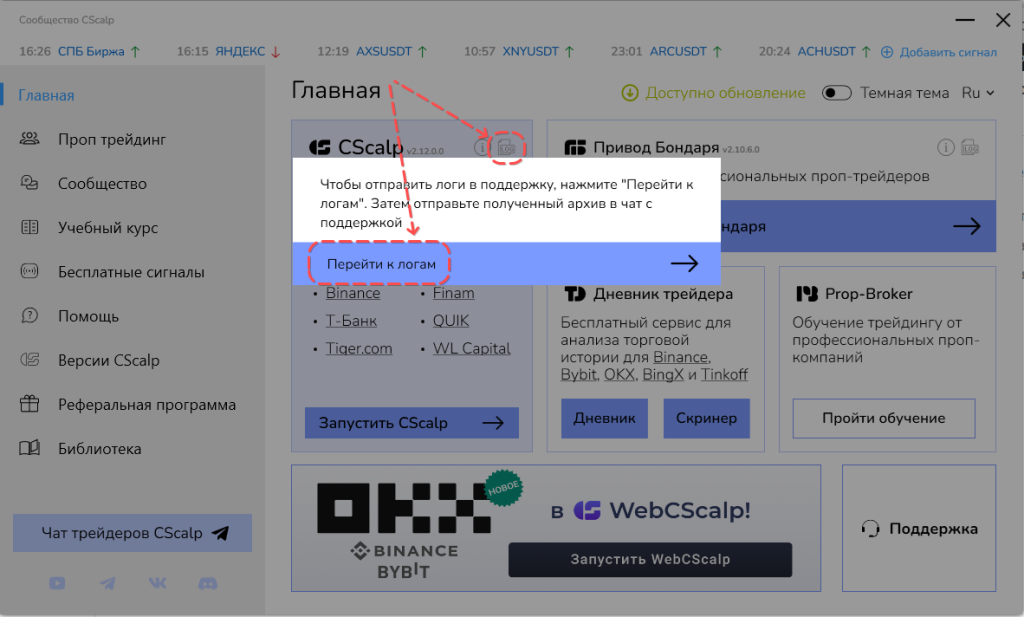Show info icon on CScalp card
The image size is (1024, 617).
(x=482, y=148)
